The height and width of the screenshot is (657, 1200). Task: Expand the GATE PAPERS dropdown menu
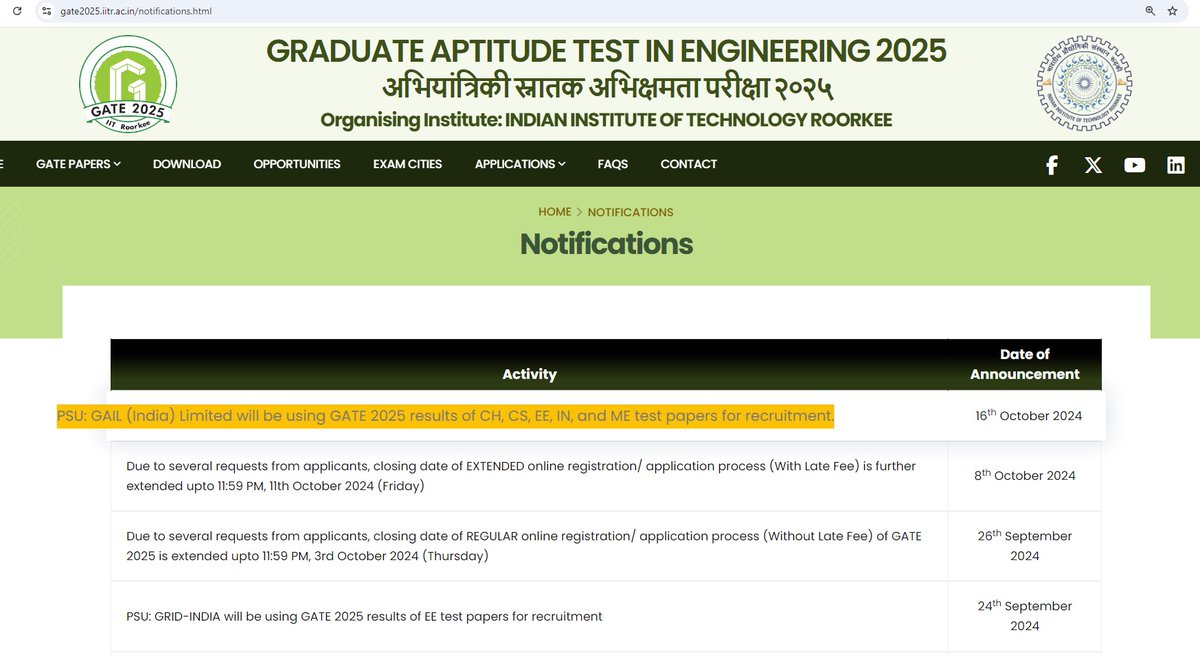pos(78,164)
